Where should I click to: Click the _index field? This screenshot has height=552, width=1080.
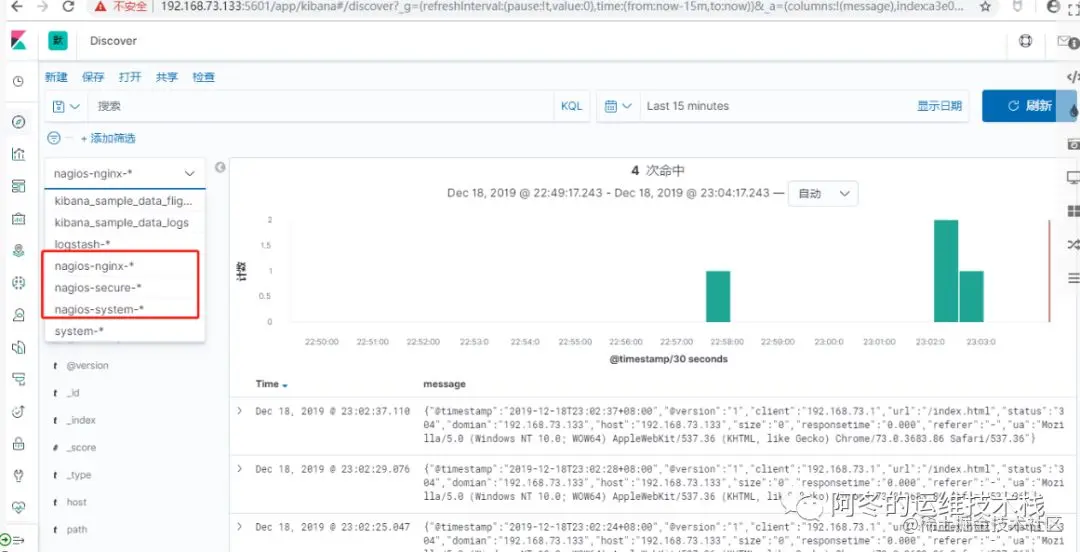tap(81, 420)
